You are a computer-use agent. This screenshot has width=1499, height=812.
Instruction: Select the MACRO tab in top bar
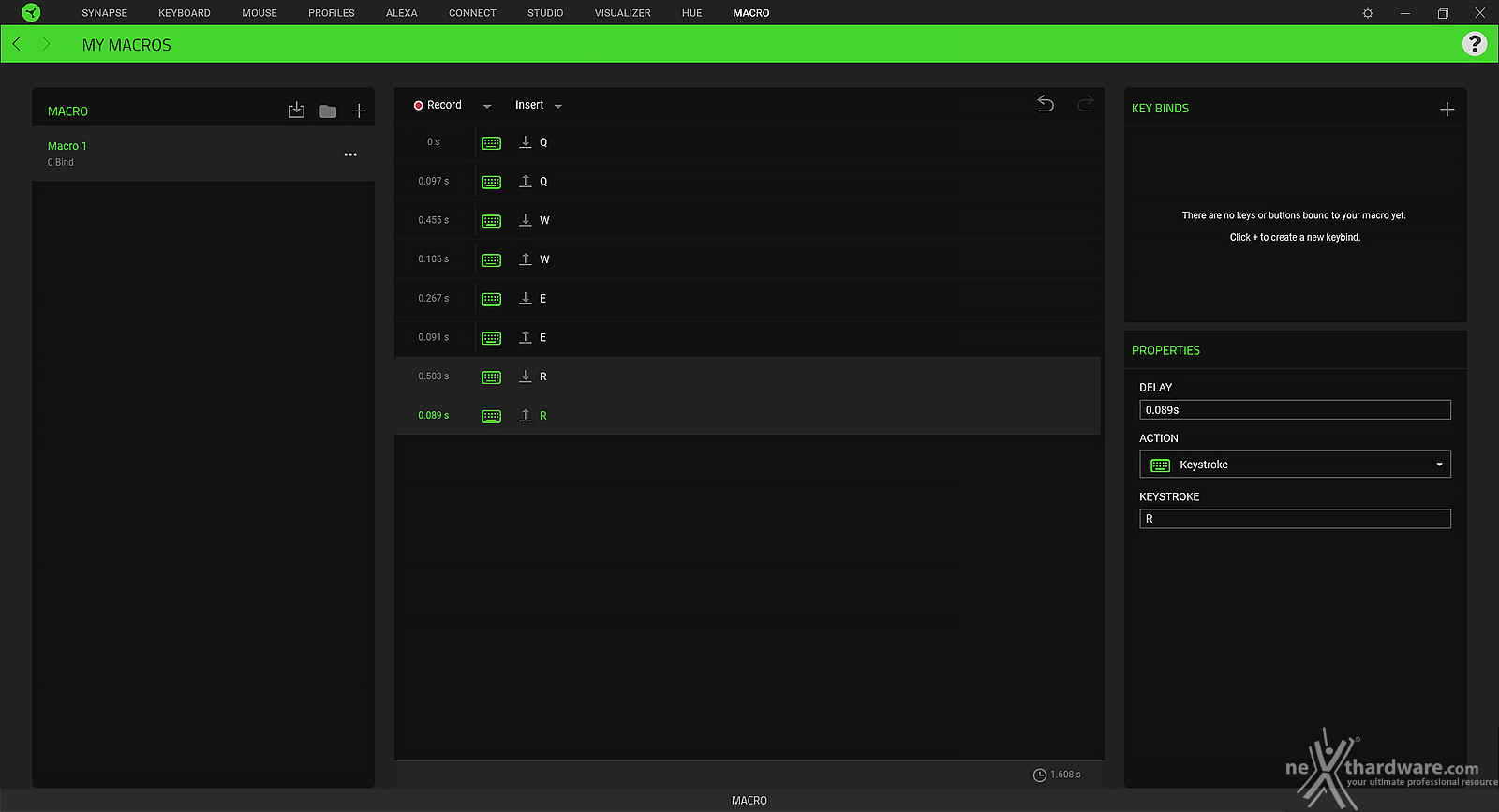click(751, 13)
